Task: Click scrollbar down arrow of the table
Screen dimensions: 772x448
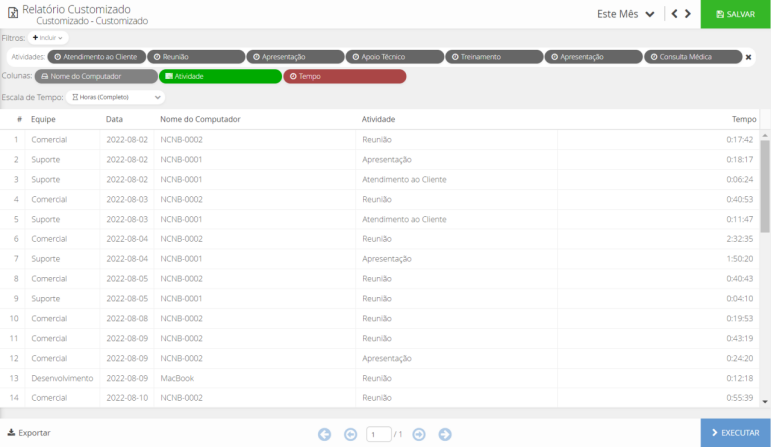Action: [x=765, y=402]
